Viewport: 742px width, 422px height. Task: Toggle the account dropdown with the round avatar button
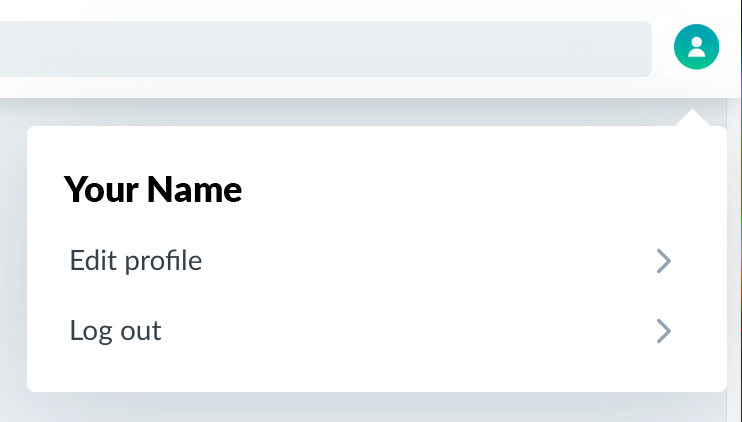coord(696,47)
